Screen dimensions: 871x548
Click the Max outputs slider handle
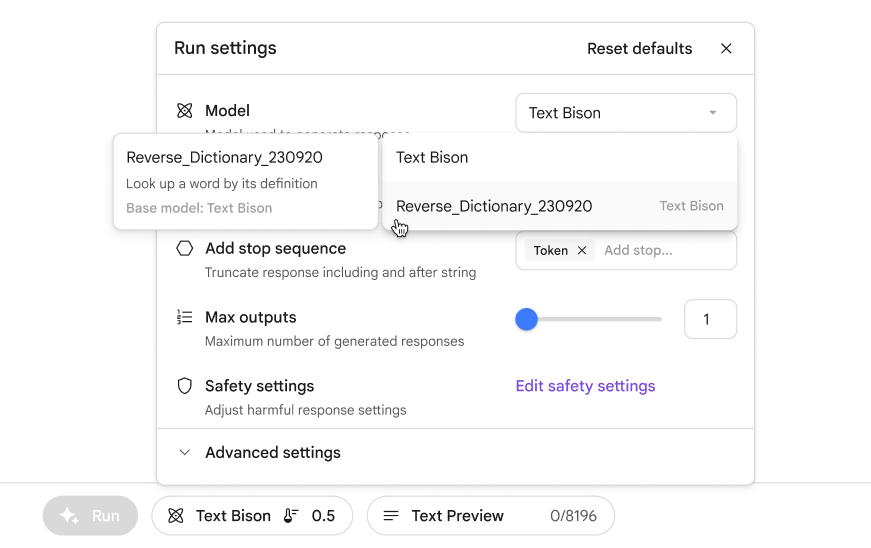[x=526, y=319]
